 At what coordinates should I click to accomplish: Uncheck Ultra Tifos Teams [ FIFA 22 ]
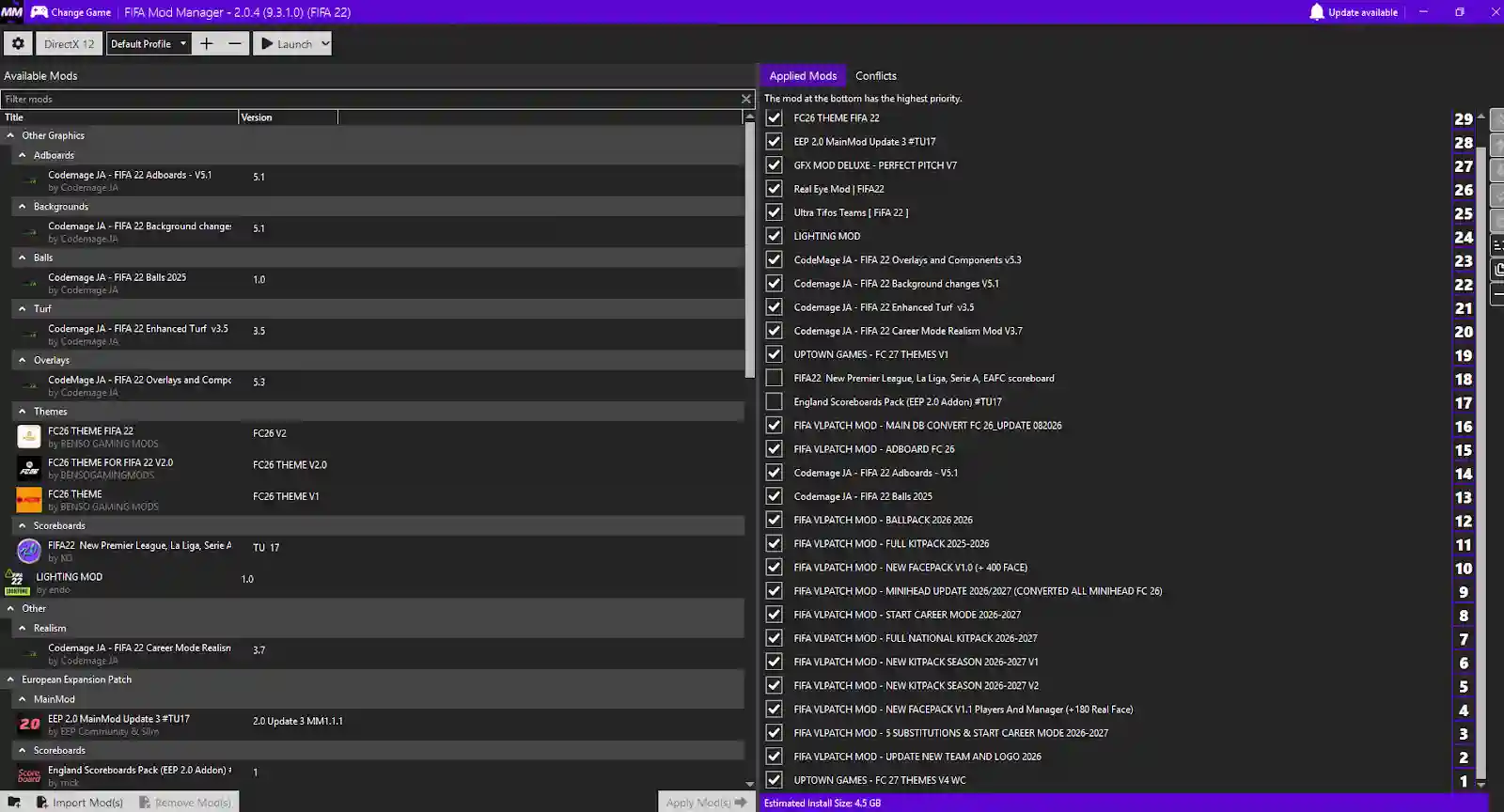point(774,212)
